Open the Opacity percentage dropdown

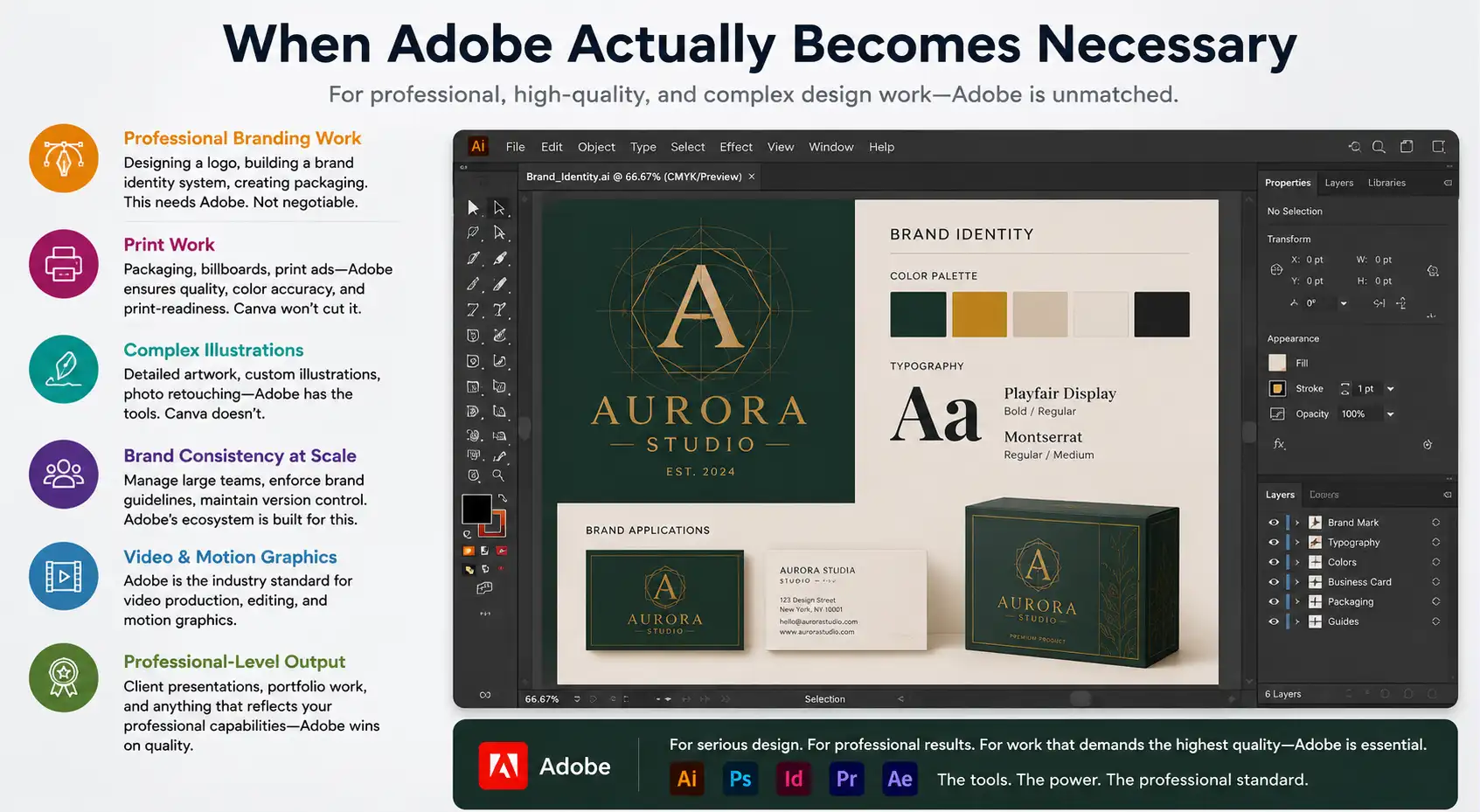1390,414
